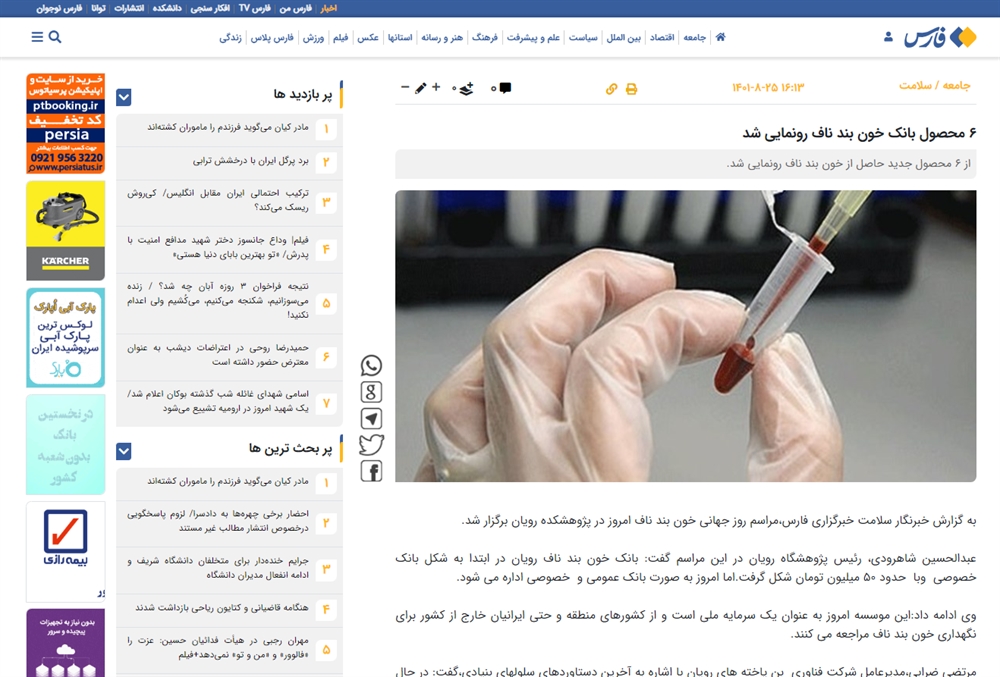This screenshot has height=677, width=1000.
Task: Click the article's main blood sample image
Action: [686, 336]
